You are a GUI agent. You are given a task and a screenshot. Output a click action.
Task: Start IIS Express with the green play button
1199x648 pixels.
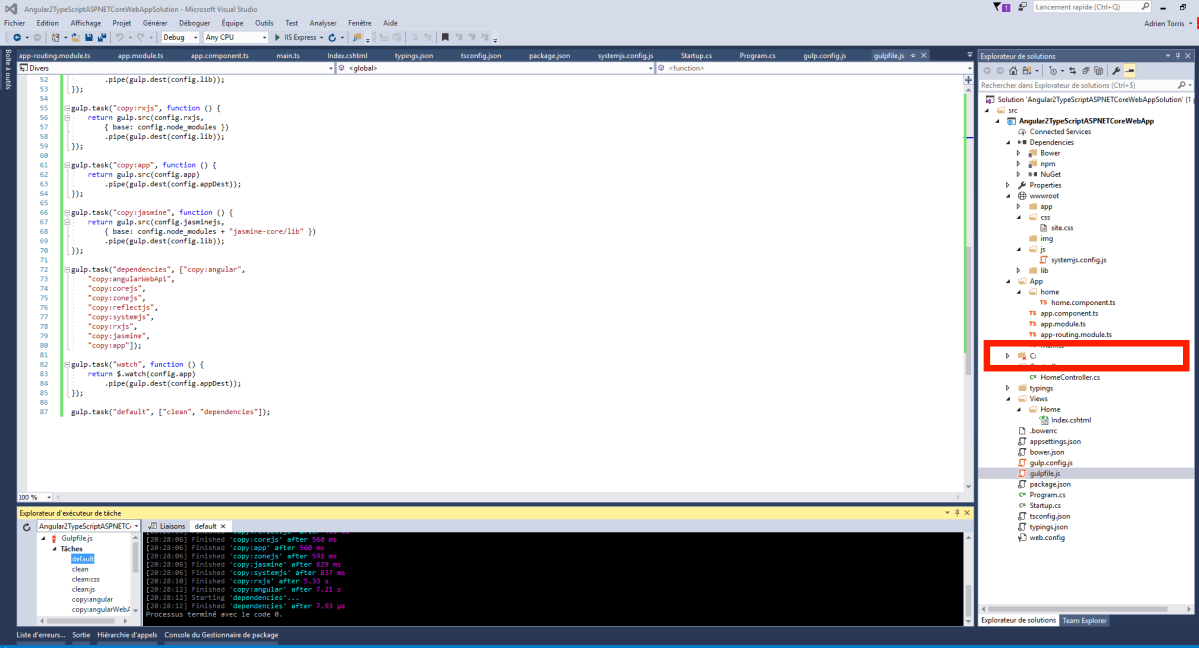coord(278,37)
